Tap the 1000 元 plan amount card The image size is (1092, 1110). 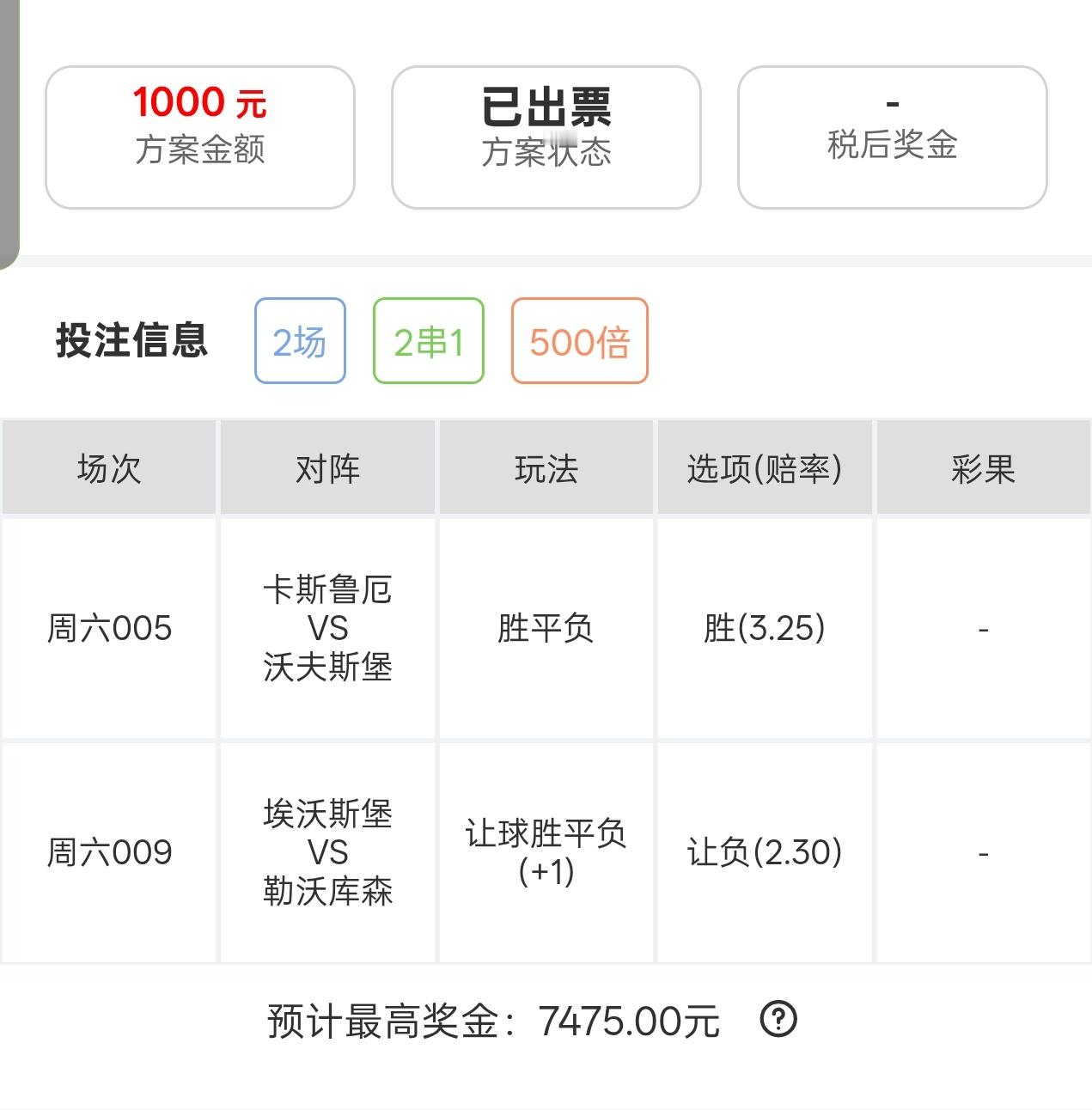pos(200,137)
